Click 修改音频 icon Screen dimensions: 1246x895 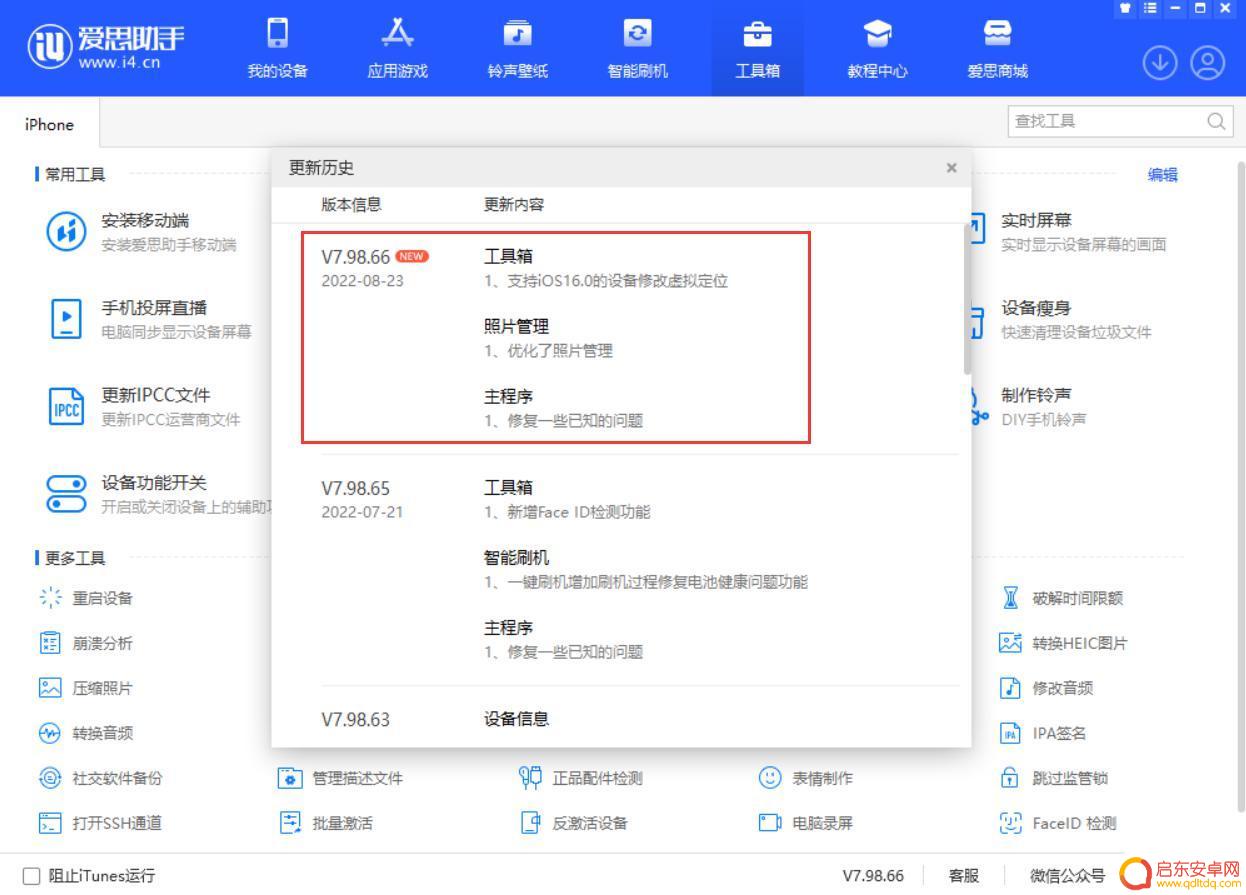(x=1010, y=688)
